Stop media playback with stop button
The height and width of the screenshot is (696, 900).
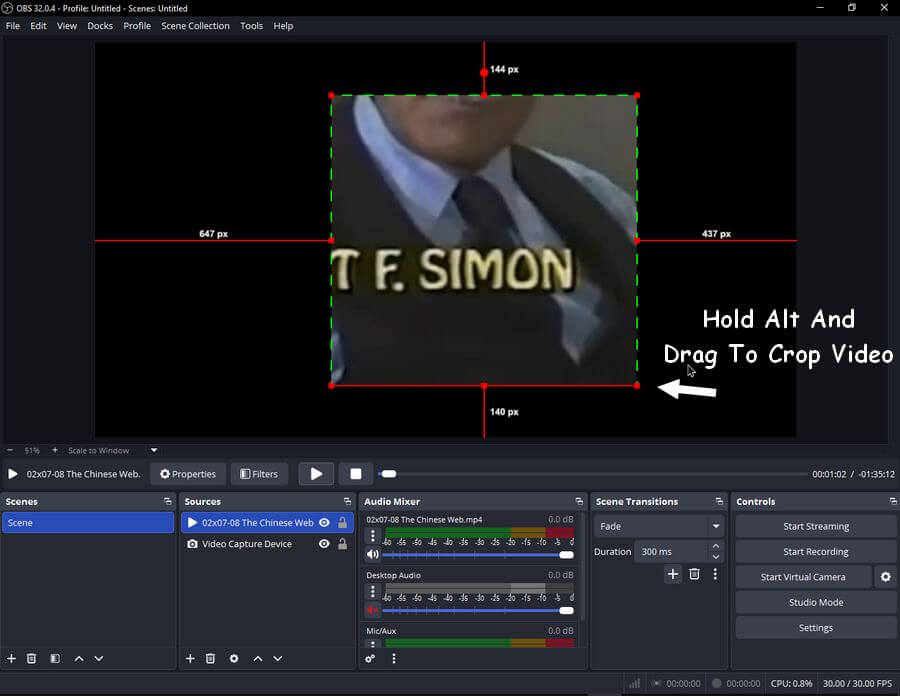[x=355, y=474]
